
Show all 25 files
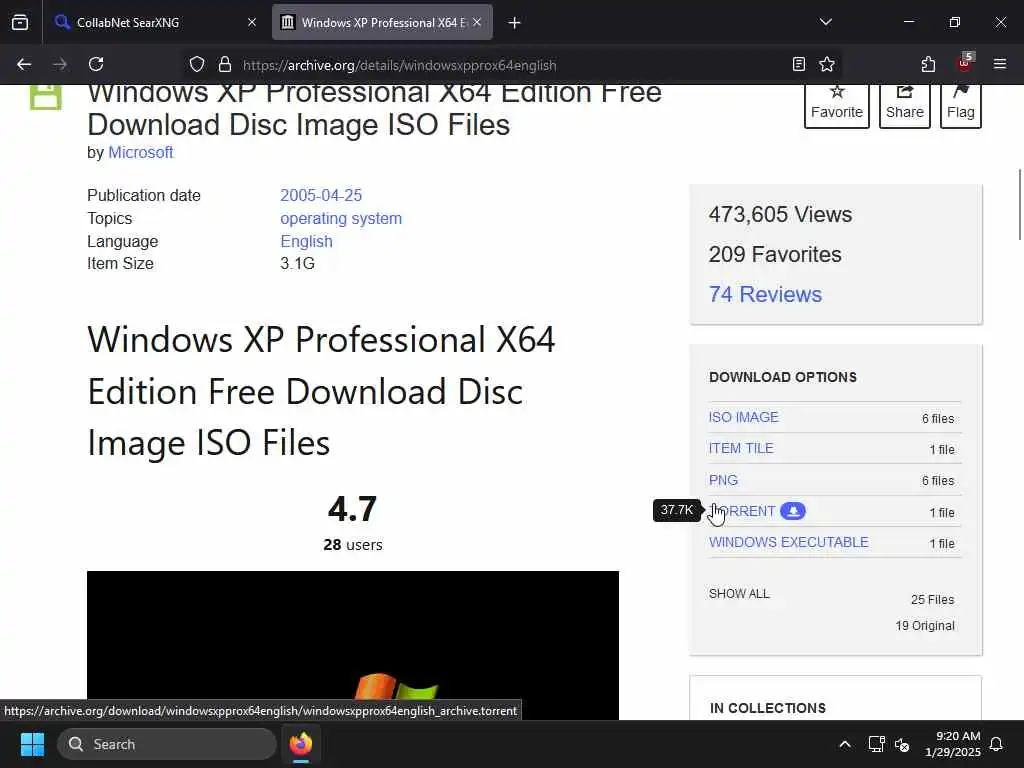click(x=739, y=594)
